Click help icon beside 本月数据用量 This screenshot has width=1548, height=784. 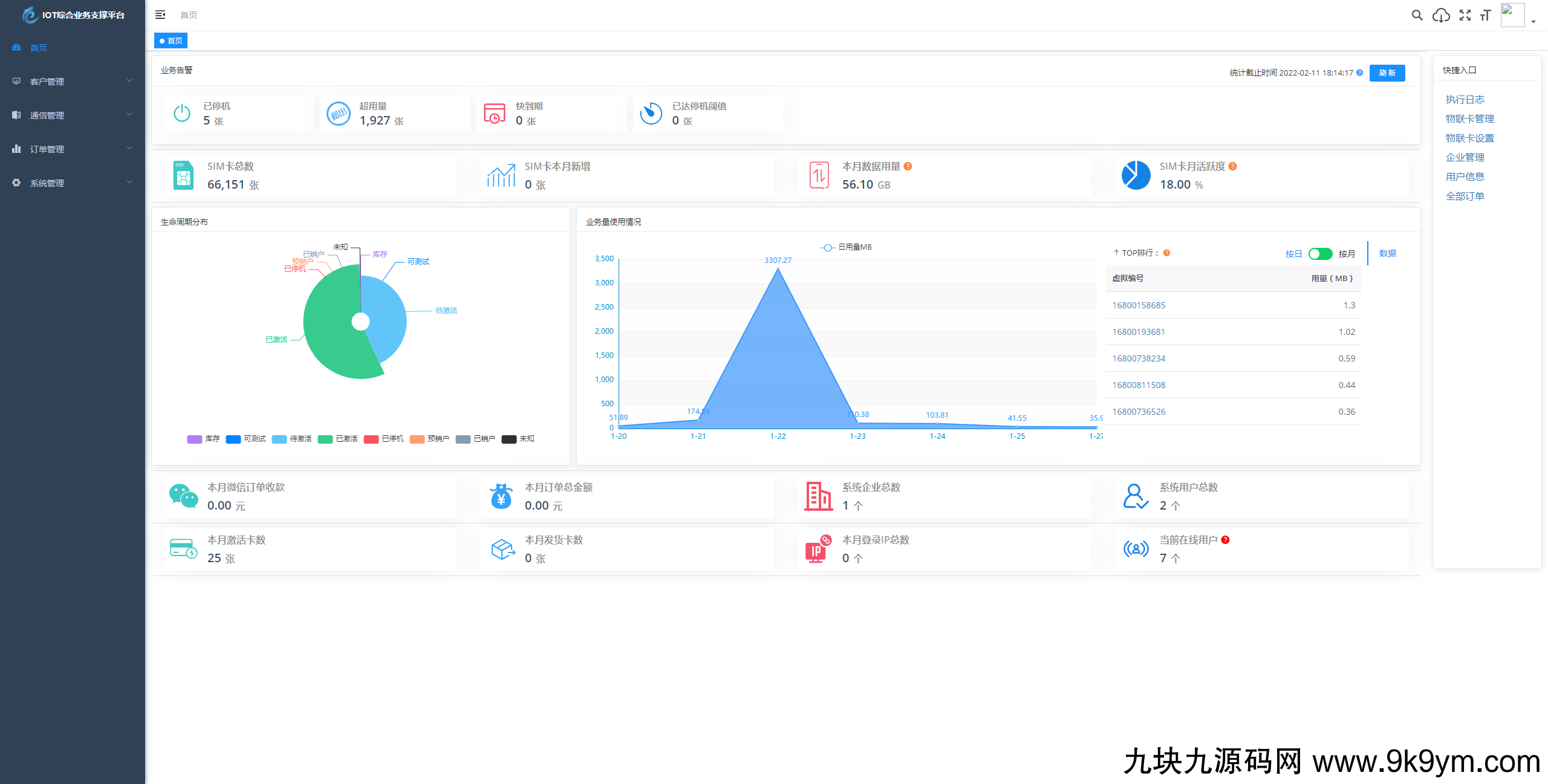[908, 166]
